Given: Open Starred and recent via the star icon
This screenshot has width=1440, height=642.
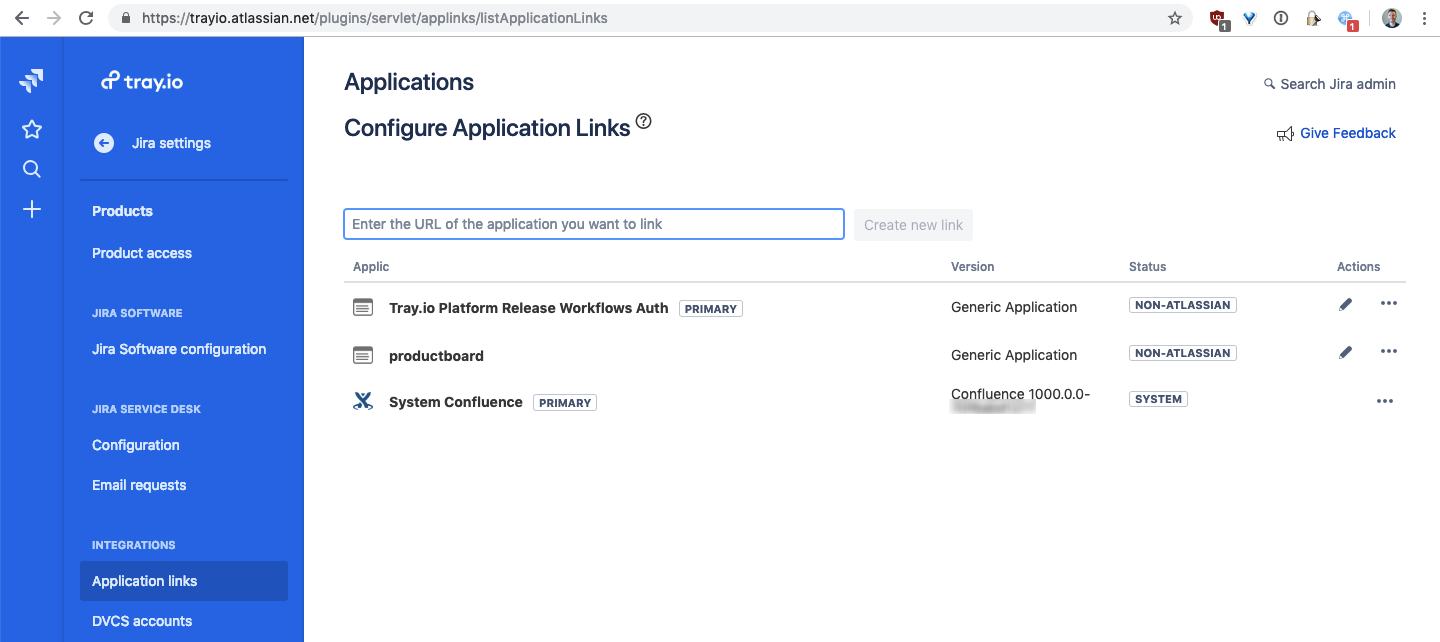Looking at the screenshot, I should [32, 129].
